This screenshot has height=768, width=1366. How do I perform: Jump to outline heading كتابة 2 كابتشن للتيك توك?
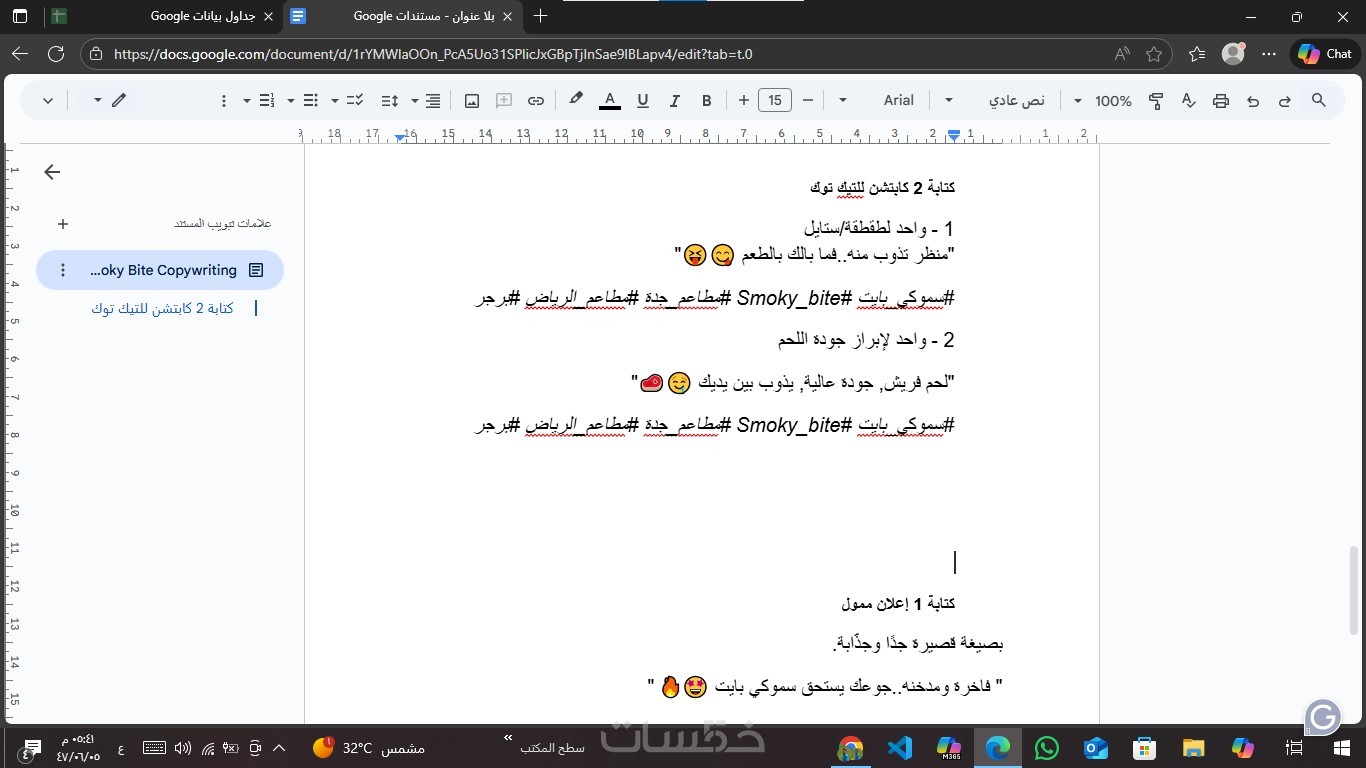pos(162,308)
